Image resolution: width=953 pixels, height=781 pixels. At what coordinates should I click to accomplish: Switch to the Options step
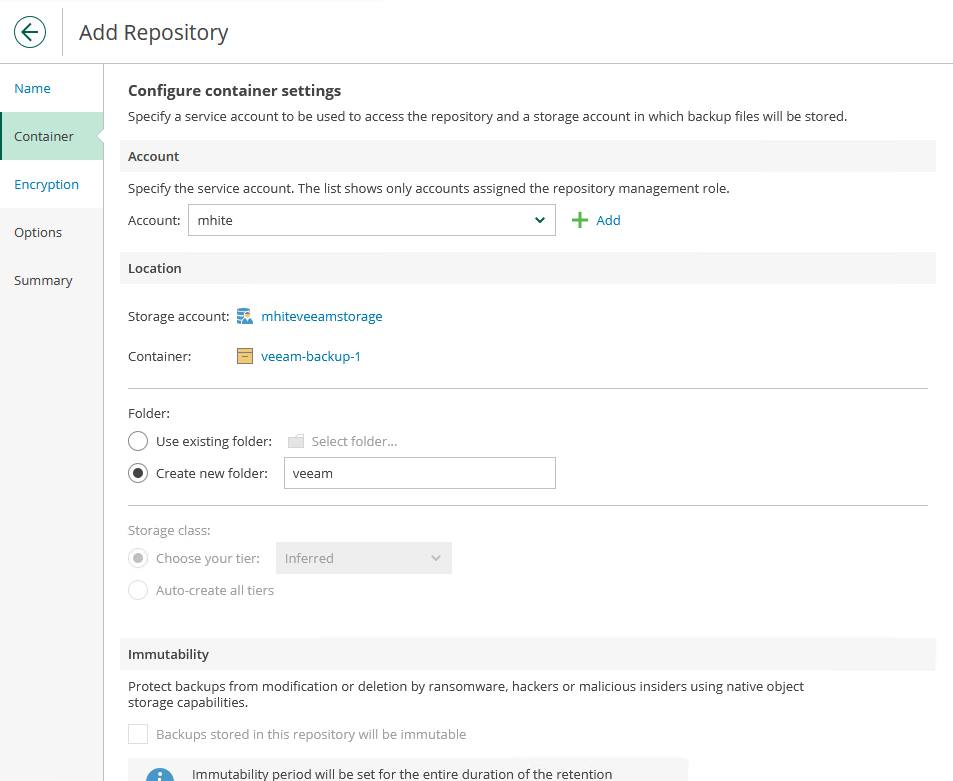38,232
